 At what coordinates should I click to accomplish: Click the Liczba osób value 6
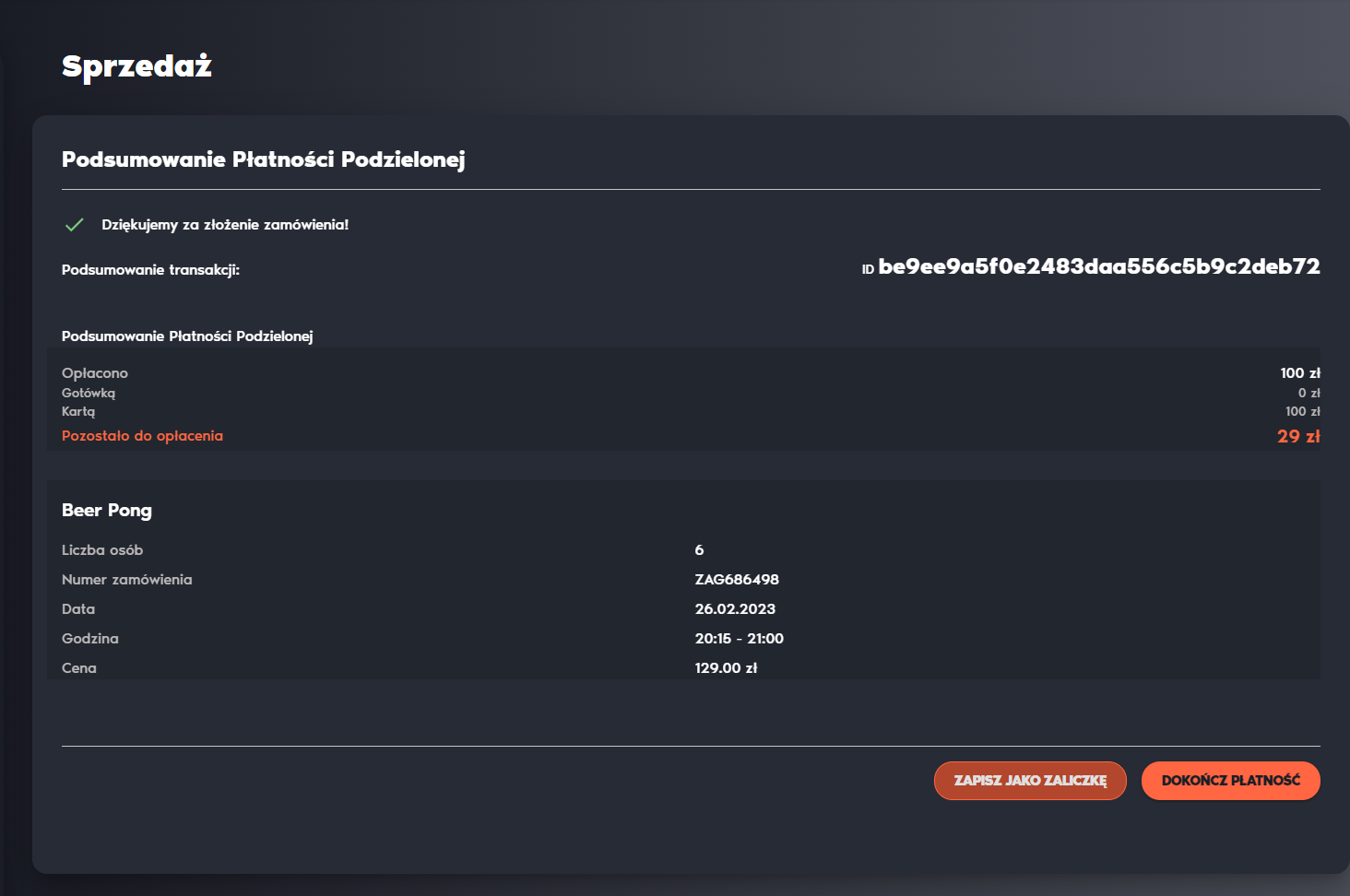click(x=699, y=550)
